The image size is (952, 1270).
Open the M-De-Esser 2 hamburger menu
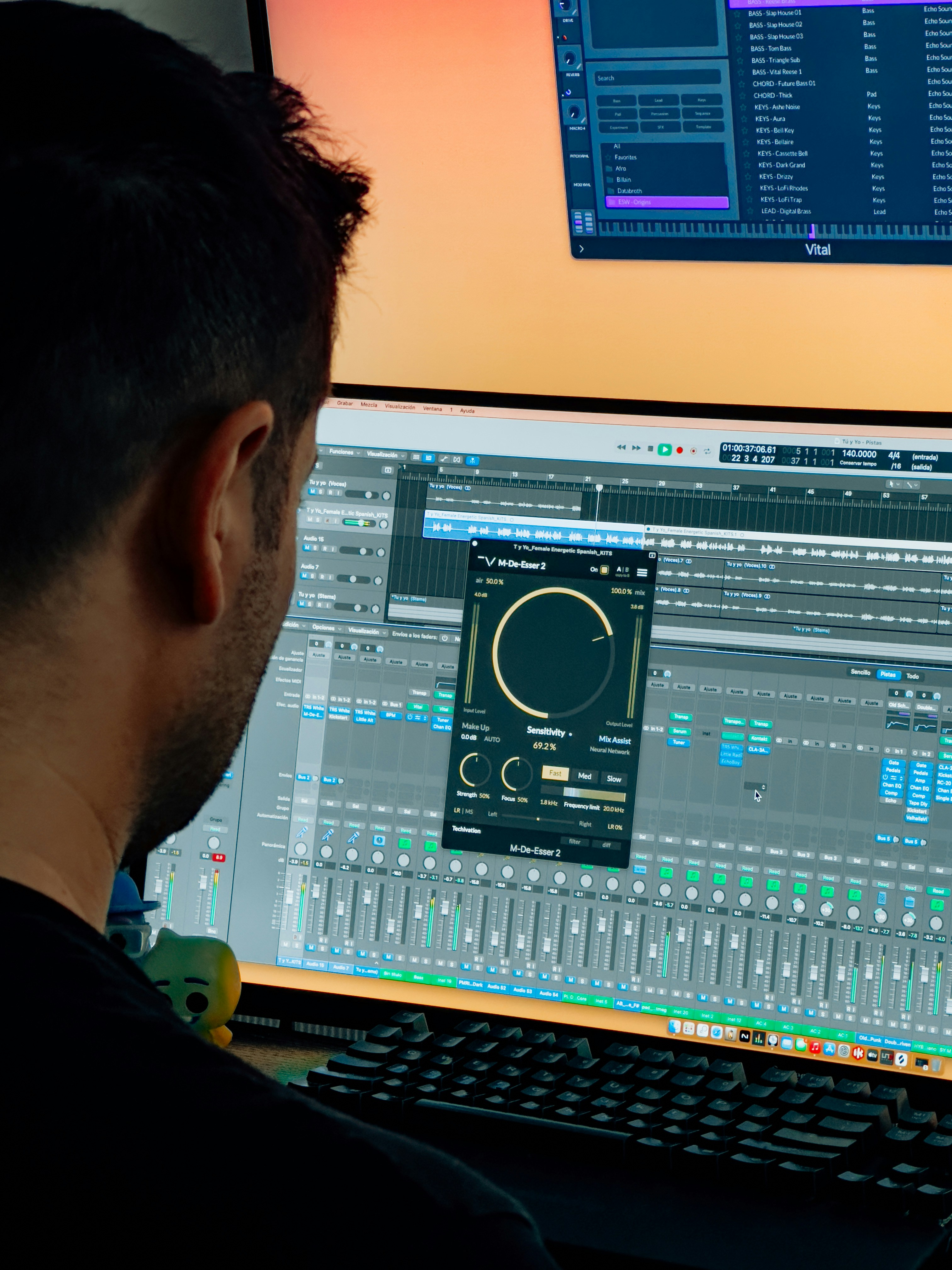[642, 572]
